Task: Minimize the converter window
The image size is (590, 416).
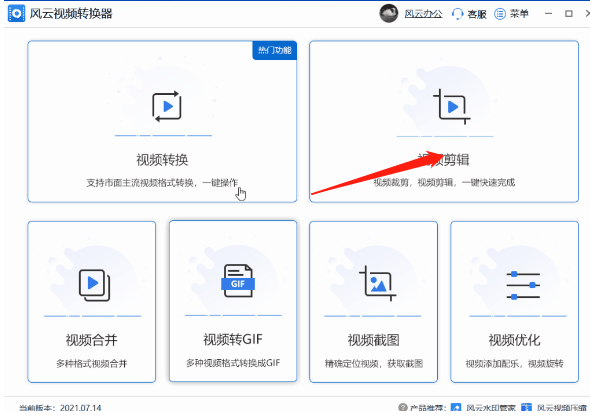Action: click(x=549, y=14)
